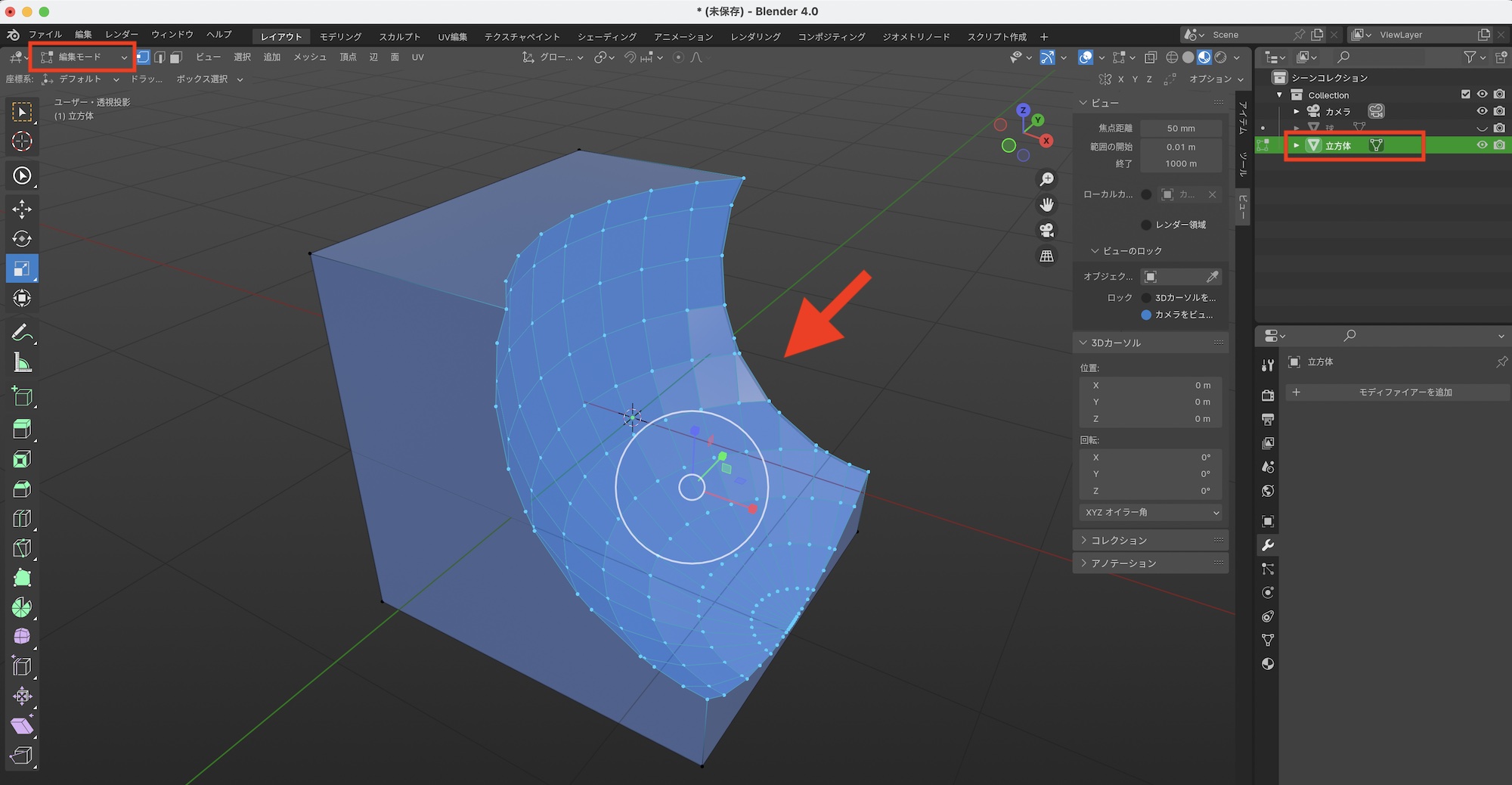The height and width of the screenshot is (785, 1512).
Task: Hide the カメラ object with eye icon
Action: 1482,111
